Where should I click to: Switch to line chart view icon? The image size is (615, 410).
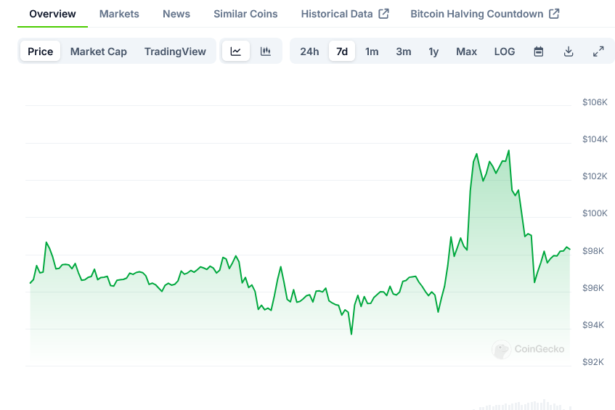[x=235, y=51]
